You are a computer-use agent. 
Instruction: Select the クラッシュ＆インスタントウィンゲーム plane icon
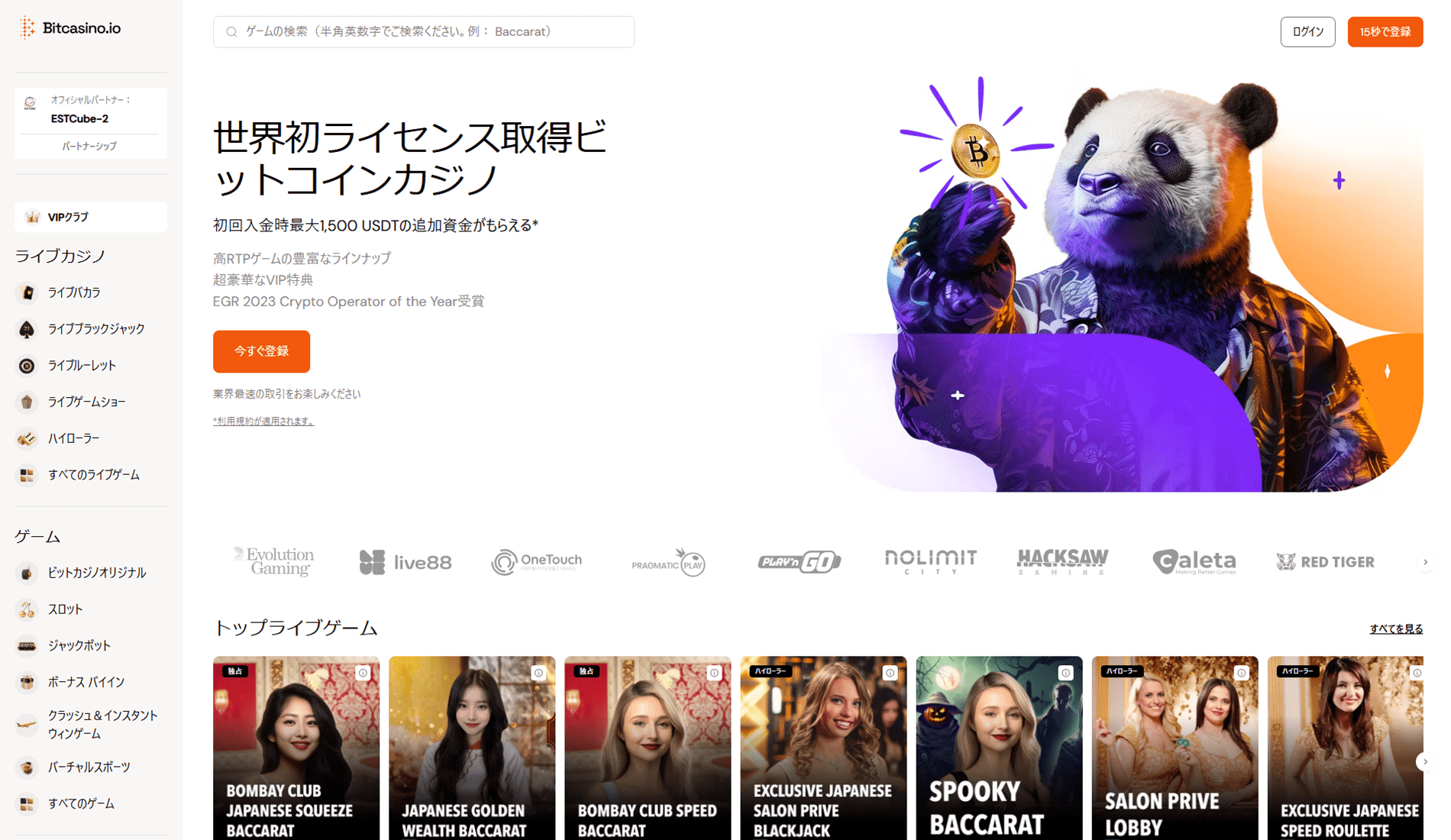click(27, 725)
